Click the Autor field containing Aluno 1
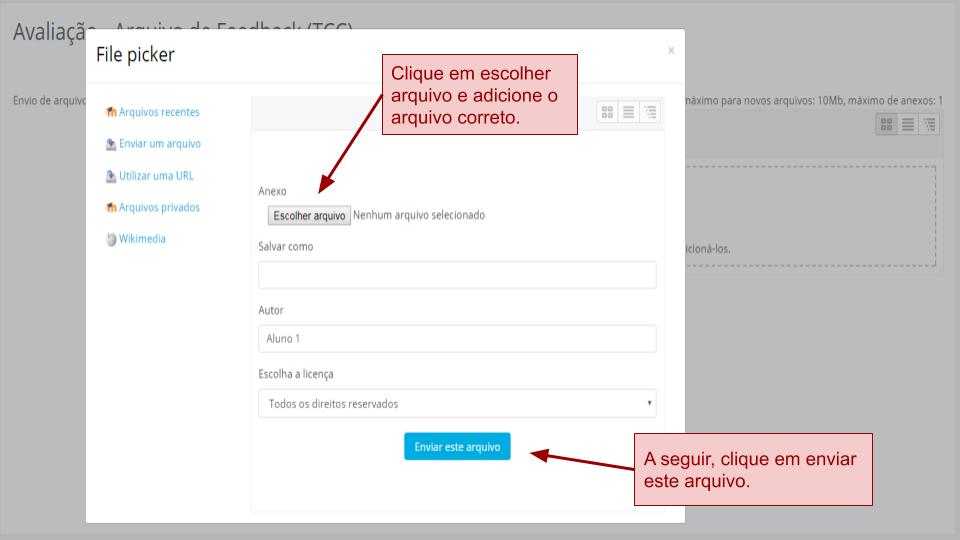The height and width of the screenshot is (540, 960). click(457, 339)
